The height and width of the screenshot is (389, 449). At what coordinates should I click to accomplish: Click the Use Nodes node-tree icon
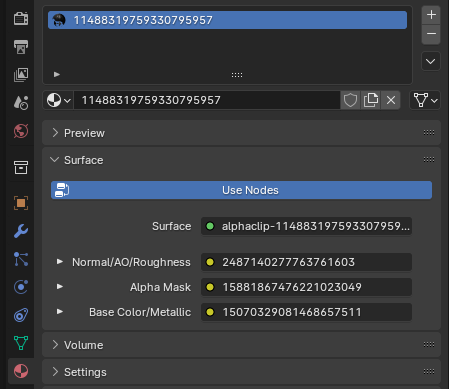(62, 190)
